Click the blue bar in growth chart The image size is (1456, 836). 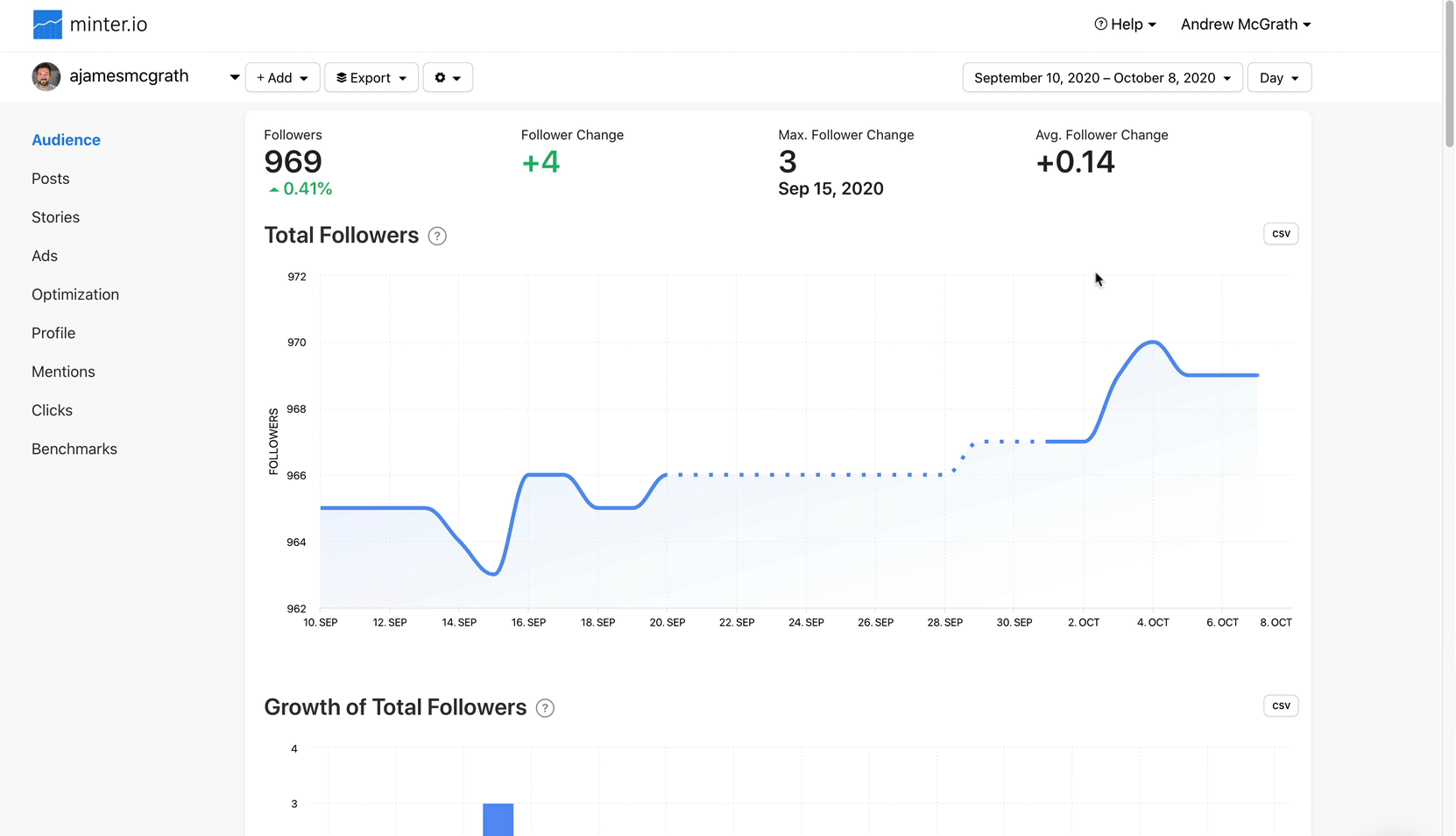[x=498, y=819]
